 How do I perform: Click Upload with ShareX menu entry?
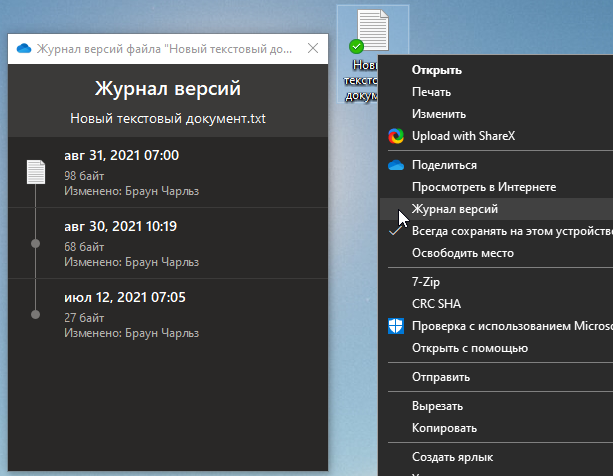coord(496,136)
